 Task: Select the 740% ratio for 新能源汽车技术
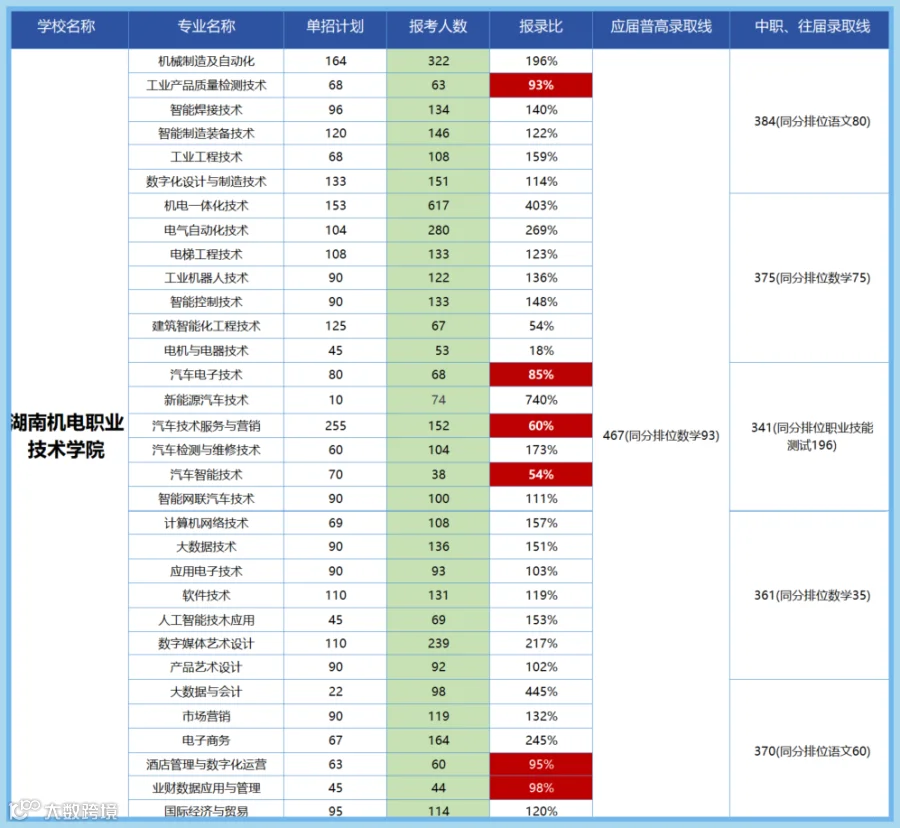[541, 400]
